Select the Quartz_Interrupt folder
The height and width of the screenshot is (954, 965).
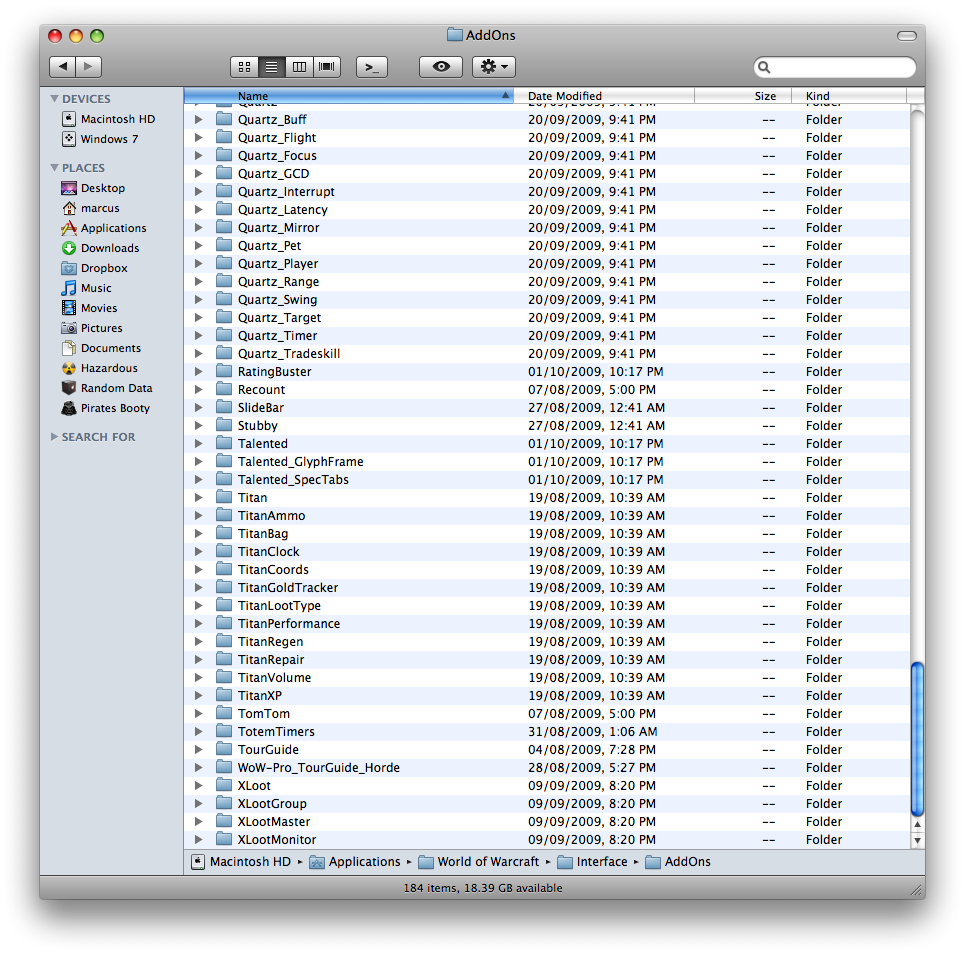547,191
